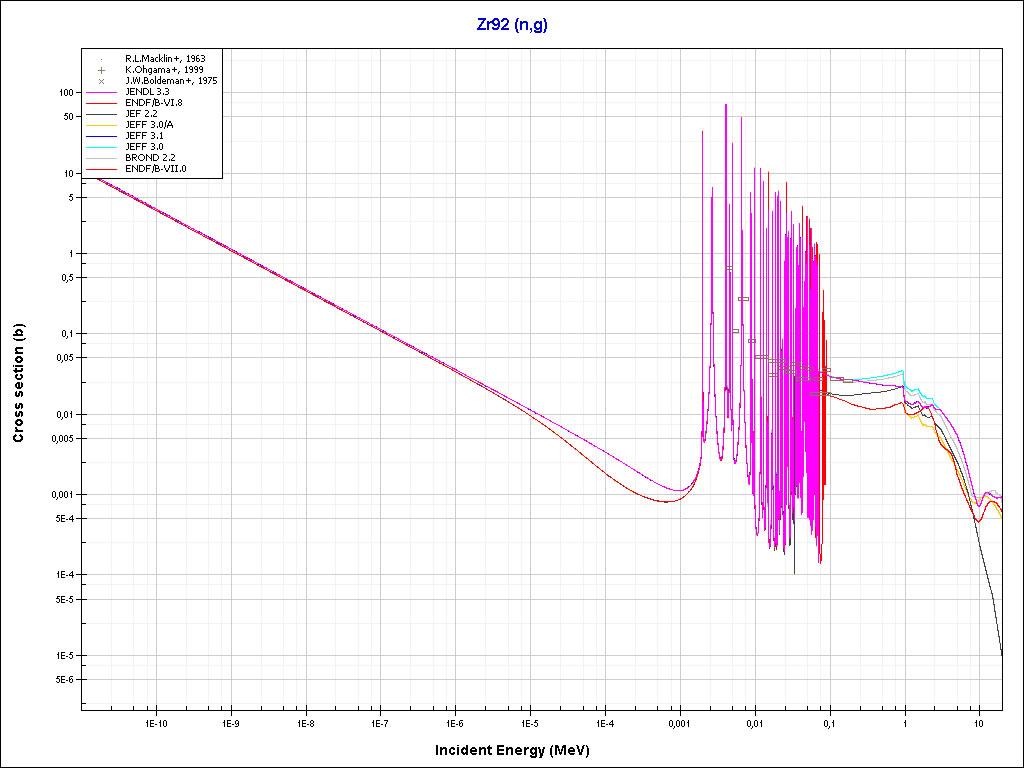This screenshot has height=768, width=1024.
Task: Click the 1E-5 tick on the y-axis
Action: [62, 656]
